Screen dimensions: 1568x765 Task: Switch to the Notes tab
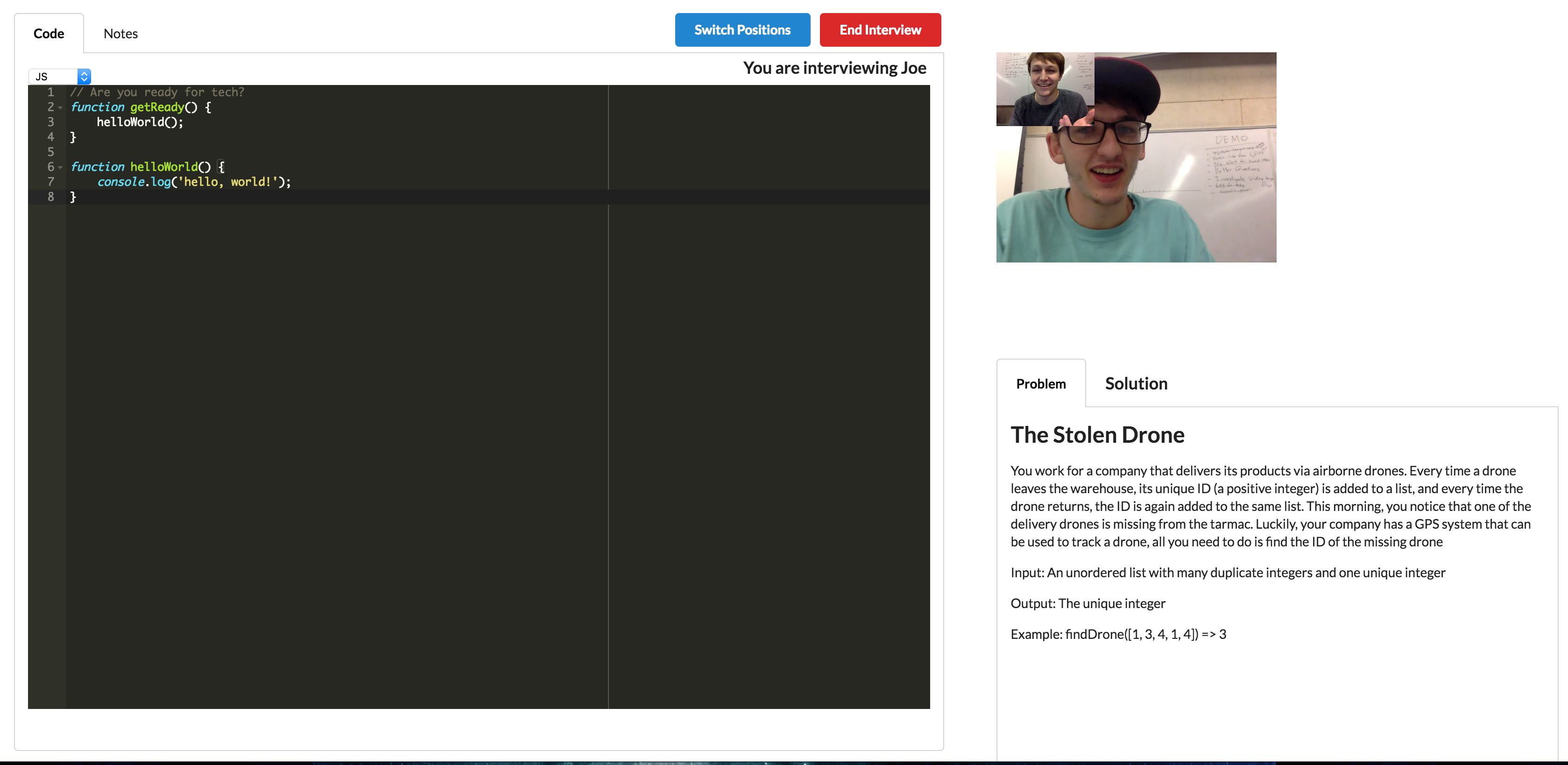(x=120, y=34)
